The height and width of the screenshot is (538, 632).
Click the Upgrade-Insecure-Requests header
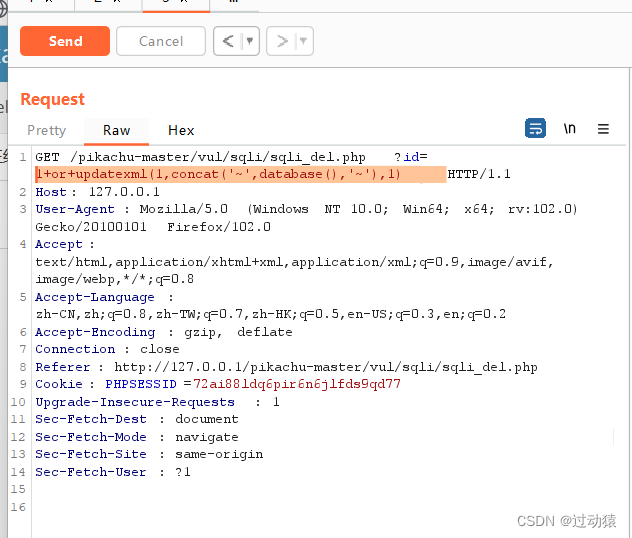135,402
